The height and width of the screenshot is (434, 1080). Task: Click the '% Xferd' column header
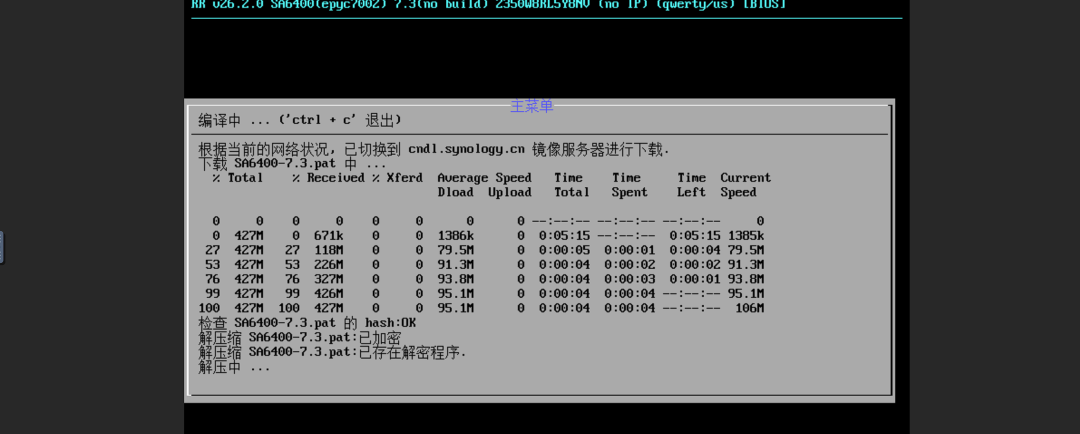397,178
